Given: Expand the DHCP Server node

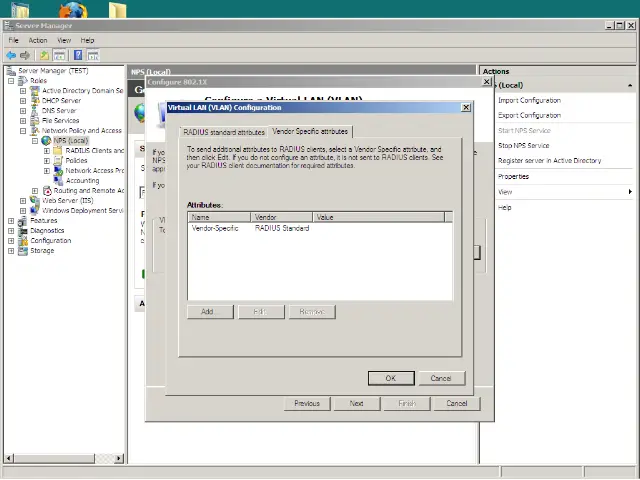Looking at the screenshot, I should (x=23, y=101).
